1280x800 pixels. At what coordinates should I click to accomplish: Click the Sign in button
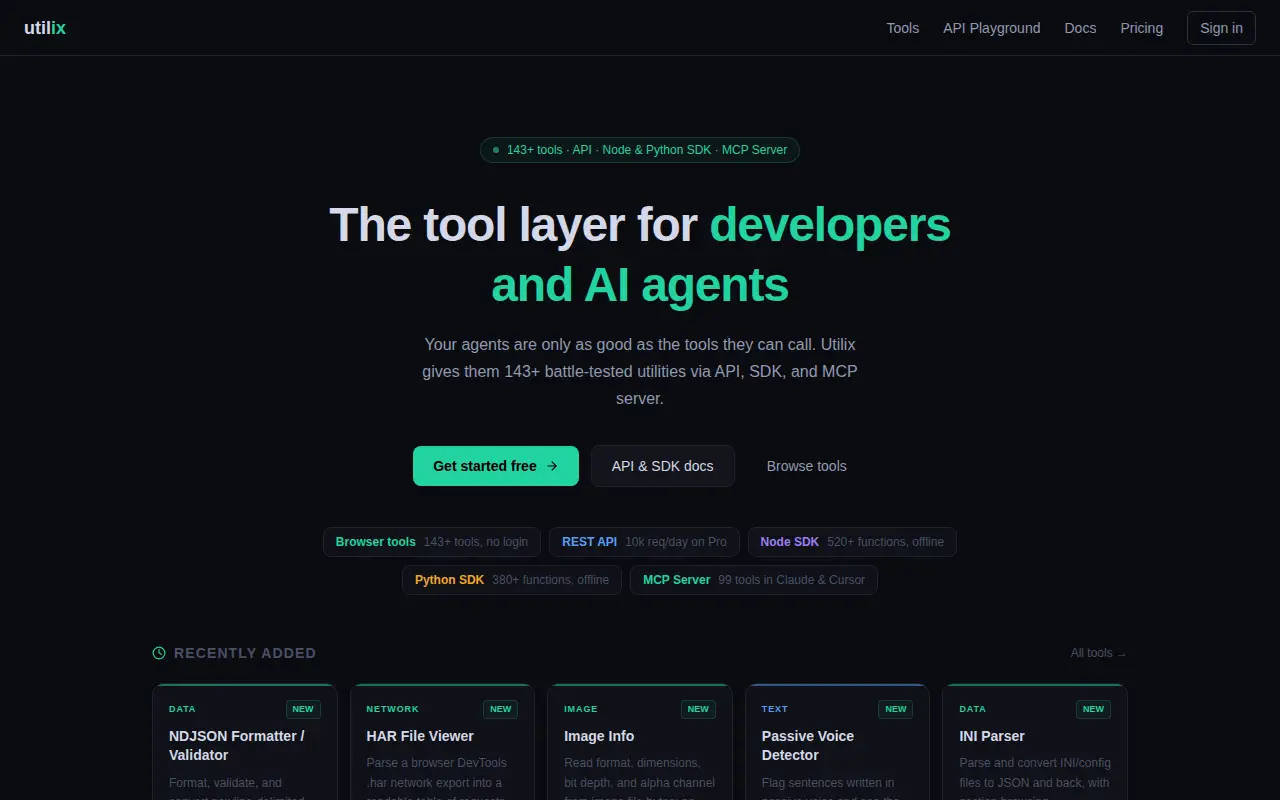[x=1221, y=28]
